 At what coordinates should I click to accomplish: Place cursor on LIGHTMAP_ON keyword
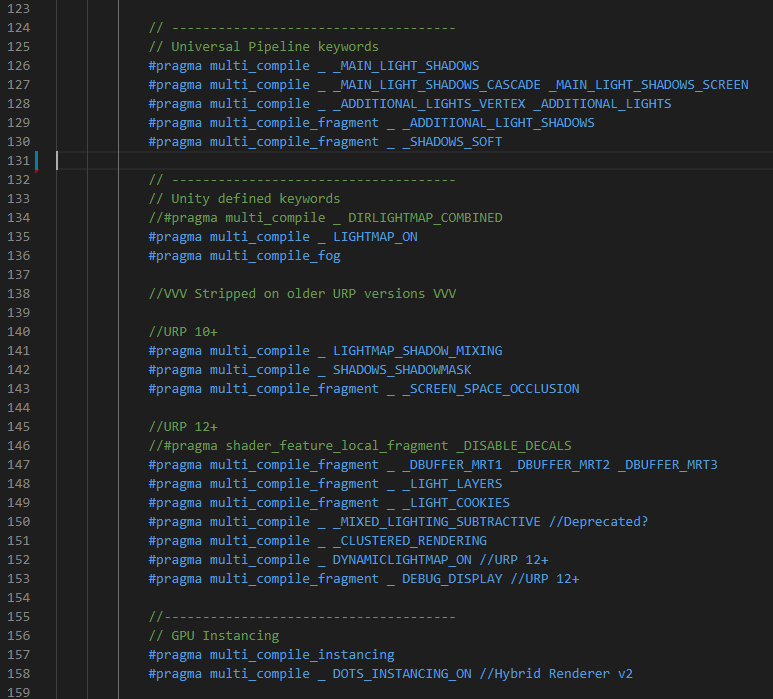point(375,237)
